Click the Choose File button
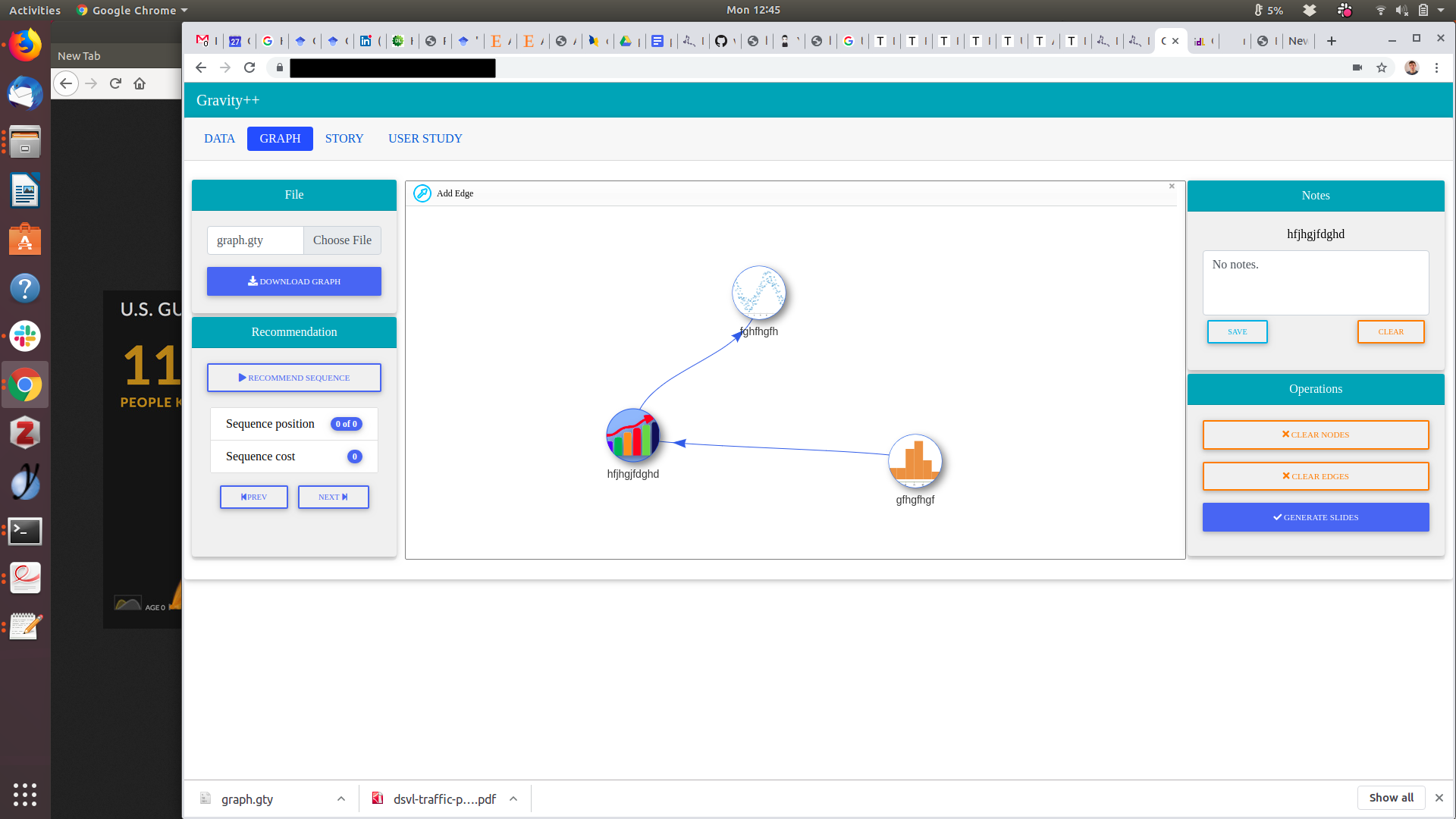 (x=342, y=240)
